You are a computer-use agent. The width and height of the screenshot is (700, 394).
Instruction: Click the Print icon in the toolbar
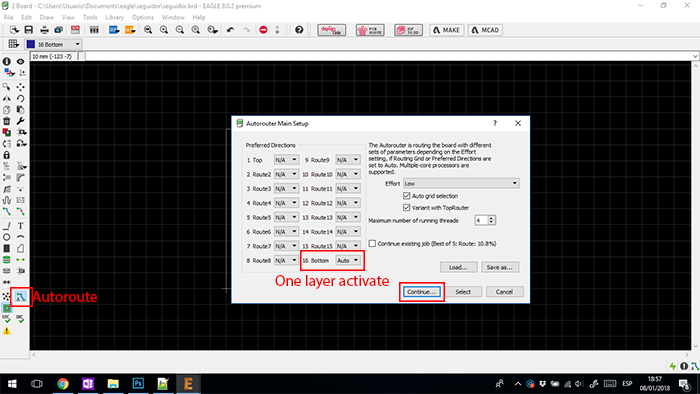click(44, 30)
